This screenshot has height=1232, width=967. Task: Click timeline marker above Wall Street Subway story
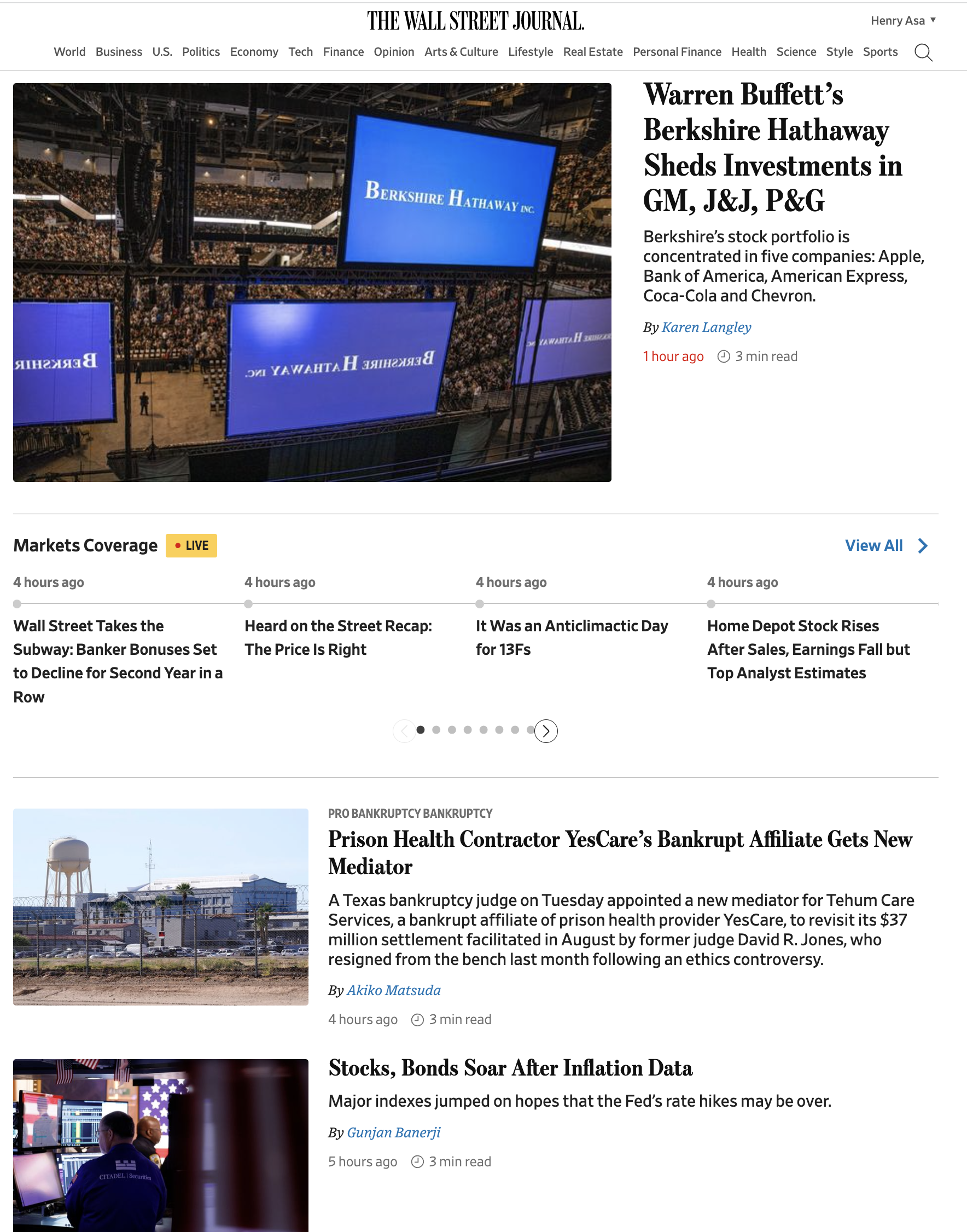(x=17, y=603)
